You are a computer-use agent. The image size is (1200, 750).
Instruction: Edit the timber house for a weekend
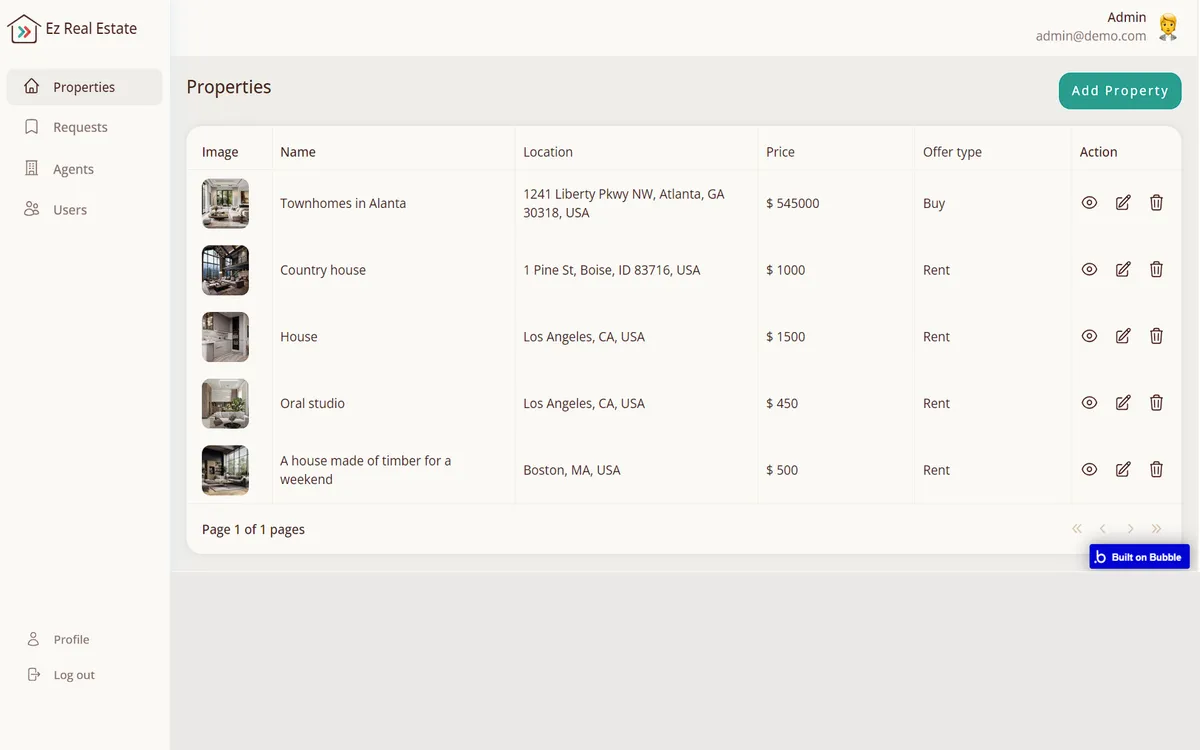click(x=1123, y=470)
